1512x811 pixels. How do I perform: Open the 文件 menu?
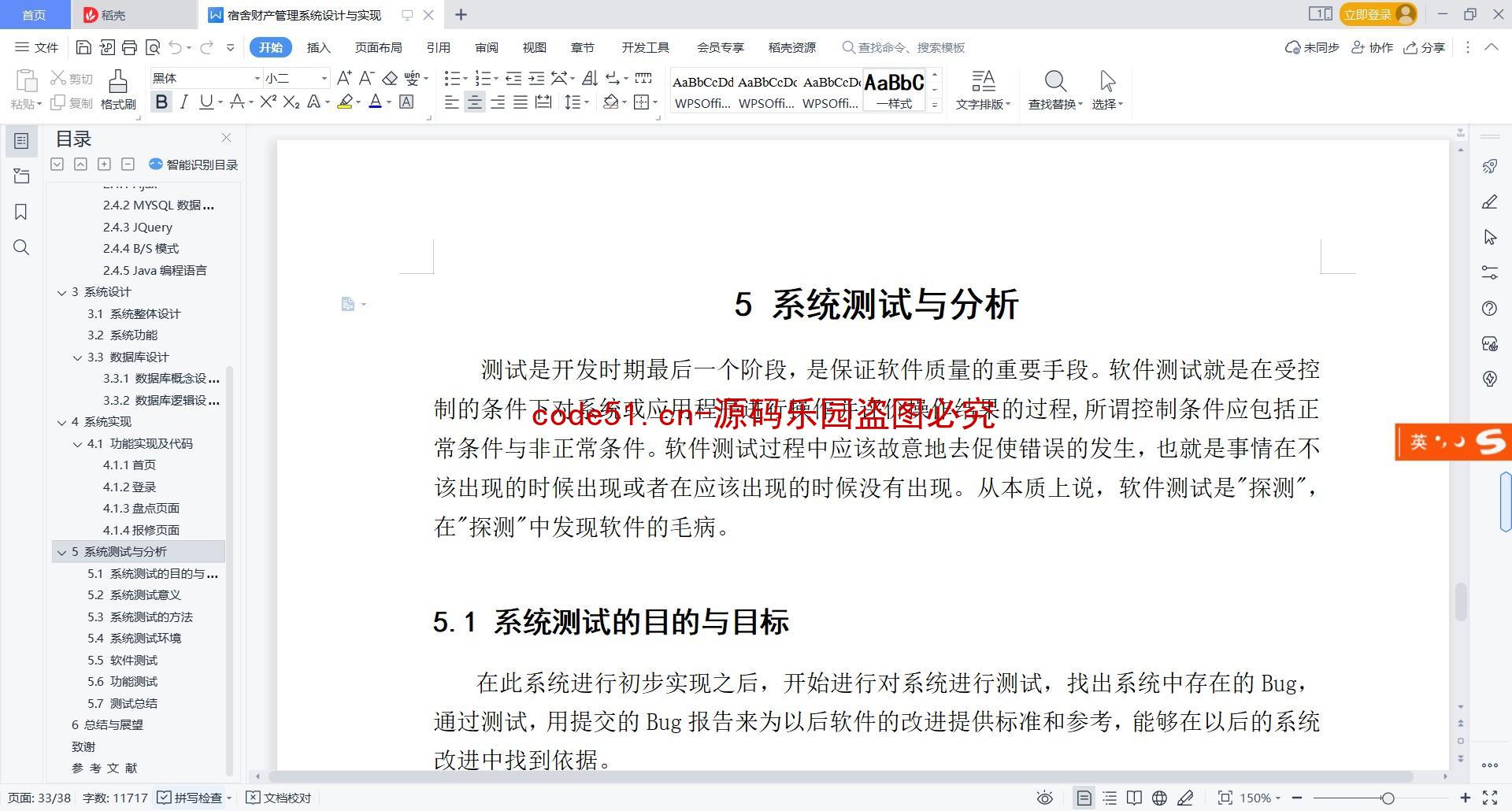pyautogui.click(x=37, y=47)
